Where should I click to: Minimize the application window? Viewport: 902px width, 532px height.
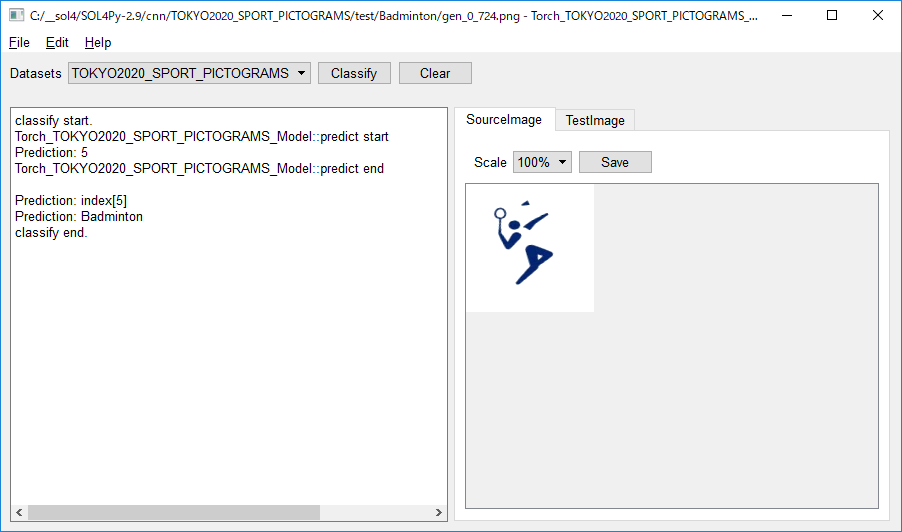(x=787, y=15)
